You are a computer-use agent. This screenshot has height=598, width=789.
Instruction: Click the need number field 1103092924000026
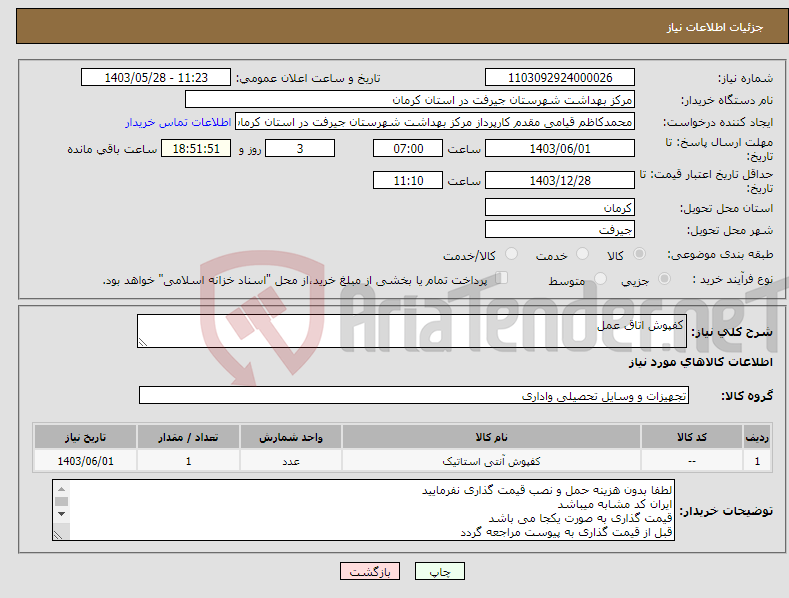[x=560, y=78]
